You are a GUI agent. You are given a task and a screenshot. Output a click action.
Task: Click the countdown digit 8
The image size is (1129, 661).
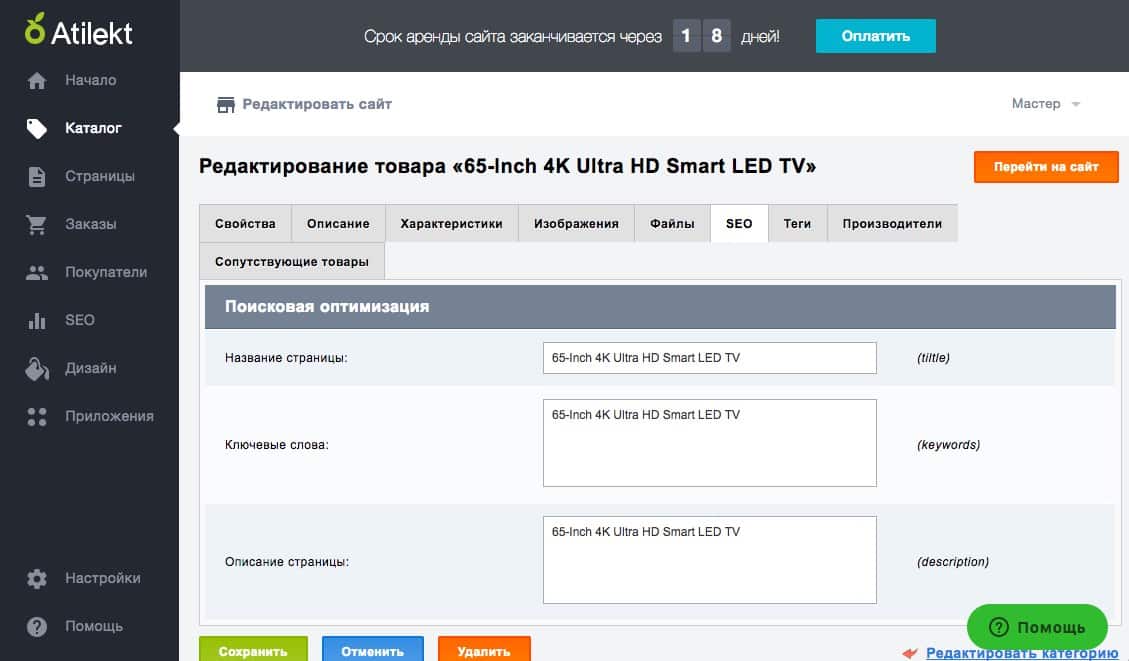coord(716,36)
